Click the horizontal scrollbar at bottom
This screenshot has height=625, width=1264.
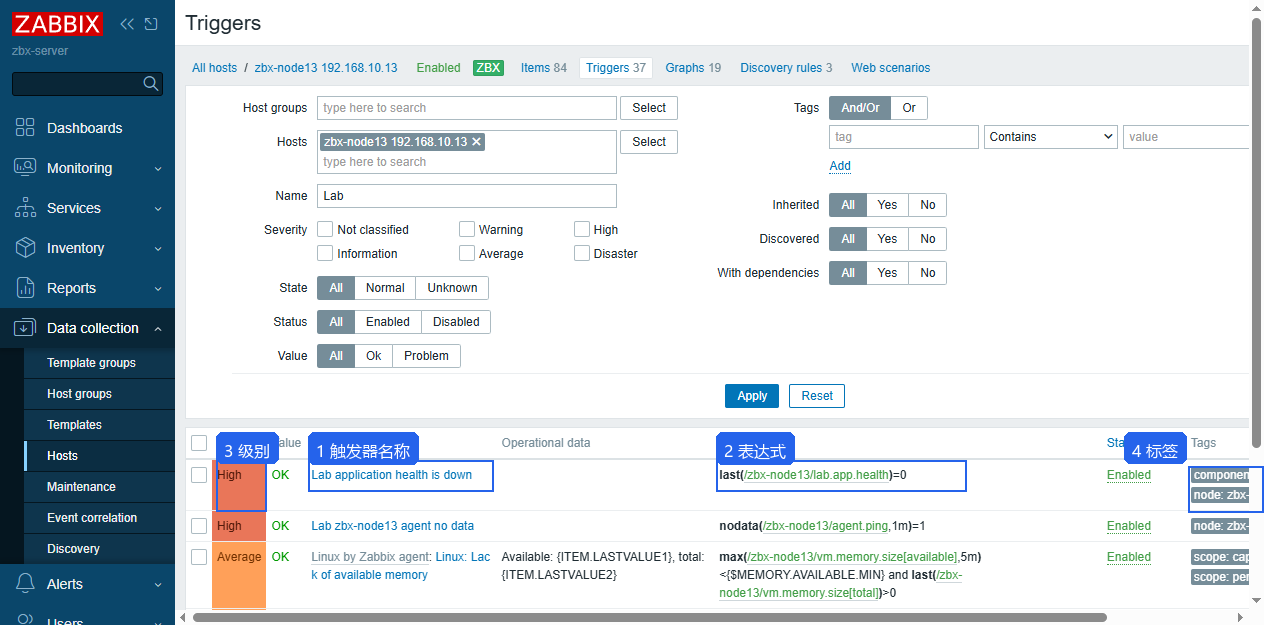tap(650, 617)
